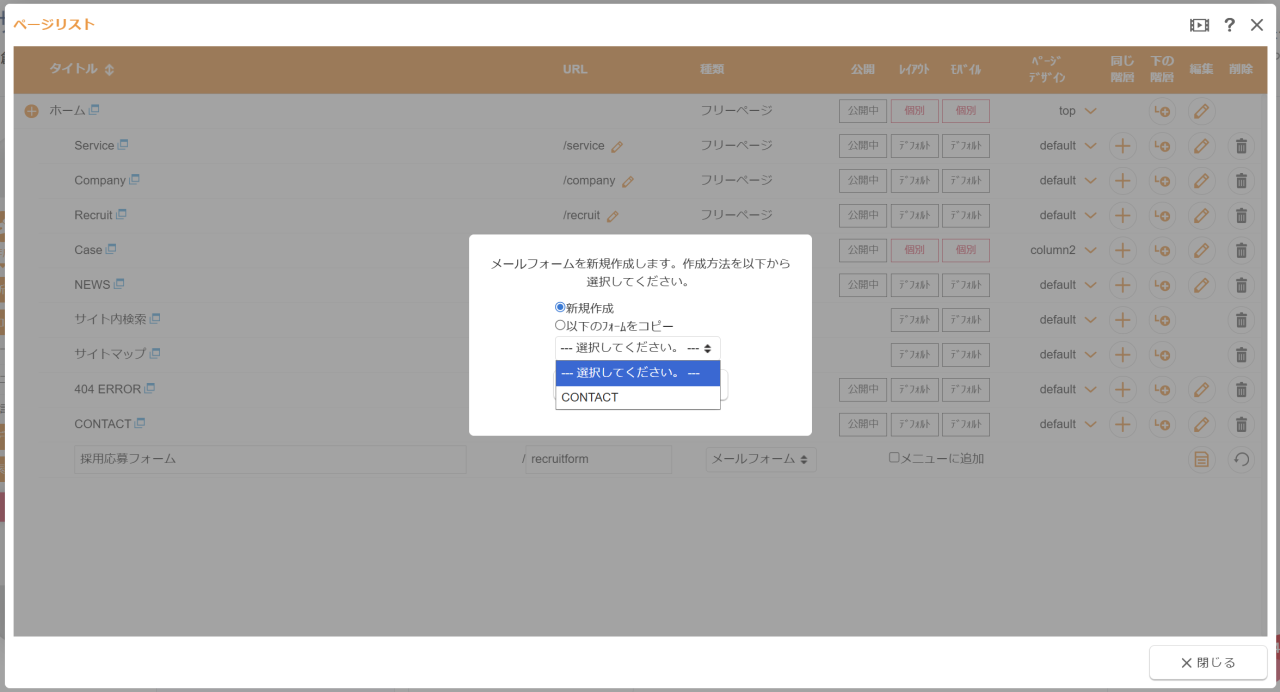Add a same-level page under Company

pyautogui.click(x=1122, y=180)
